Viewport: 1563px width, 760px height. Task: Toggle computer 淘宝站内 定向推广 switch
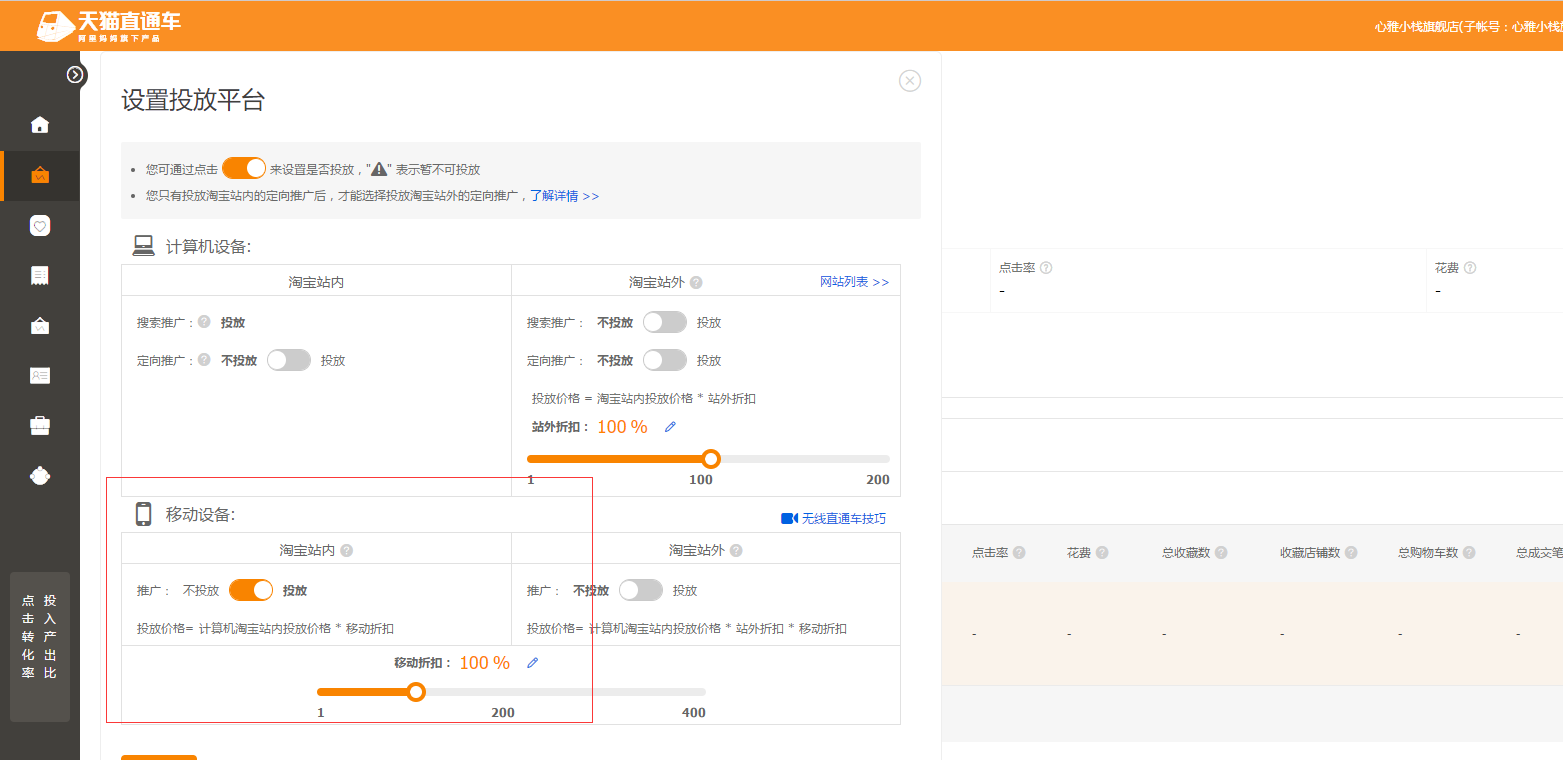[289, 360]
